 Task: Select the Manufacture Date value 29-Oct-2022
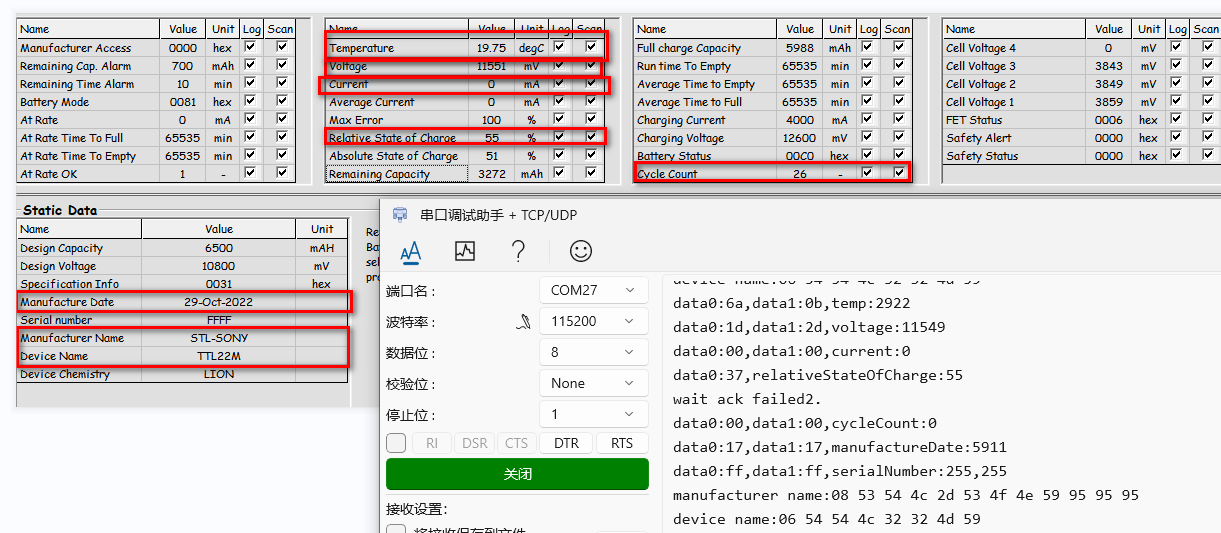click(219, 302)
